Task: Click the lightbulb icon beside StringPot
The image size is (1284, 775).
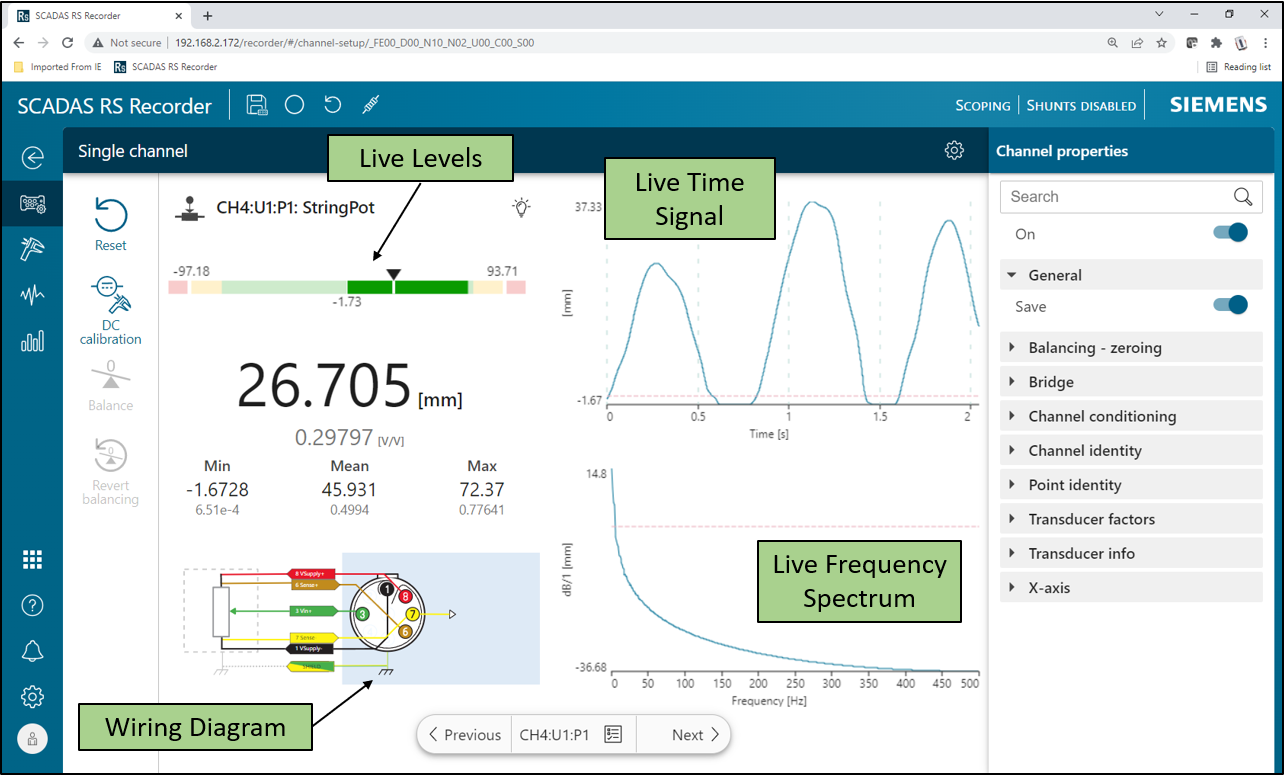Action: click(x=520, y=207)
